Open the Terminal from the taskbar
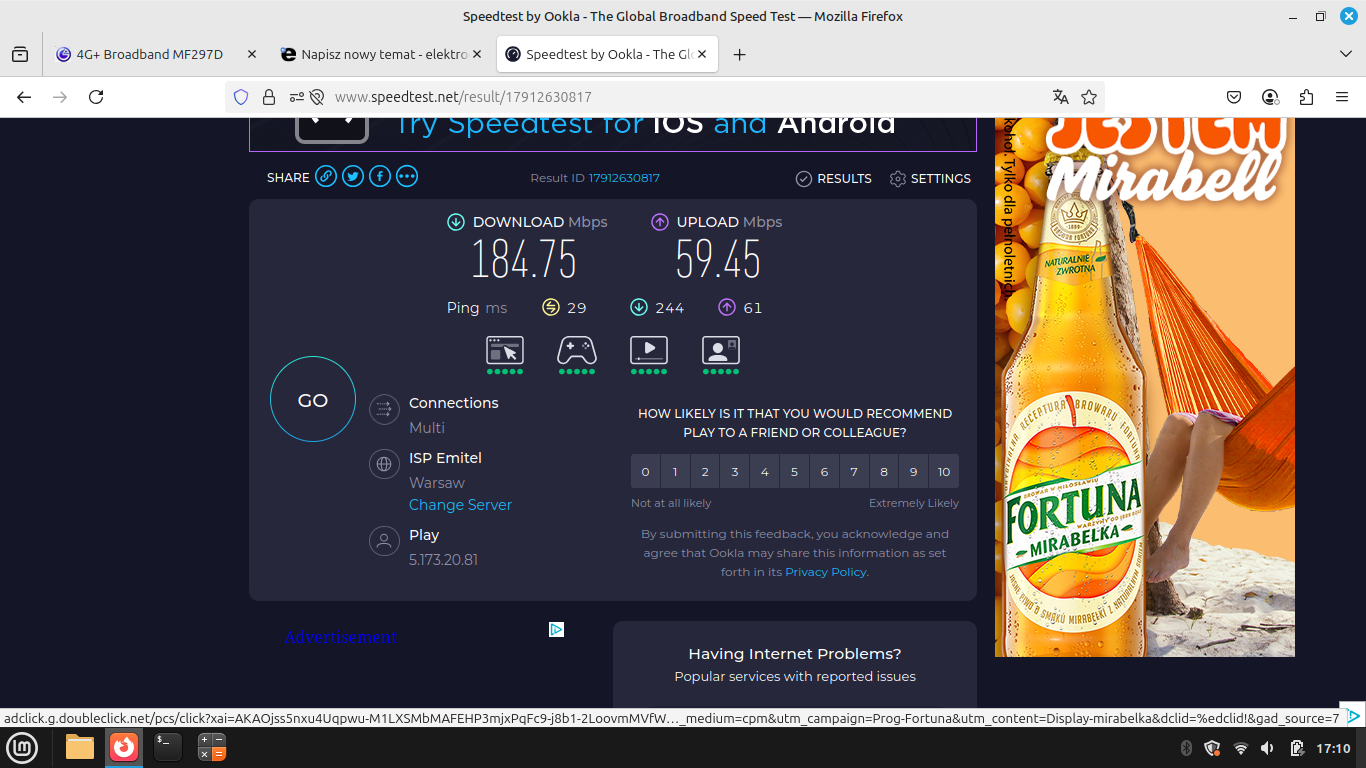1366x768 pixels. pos(167,747)
